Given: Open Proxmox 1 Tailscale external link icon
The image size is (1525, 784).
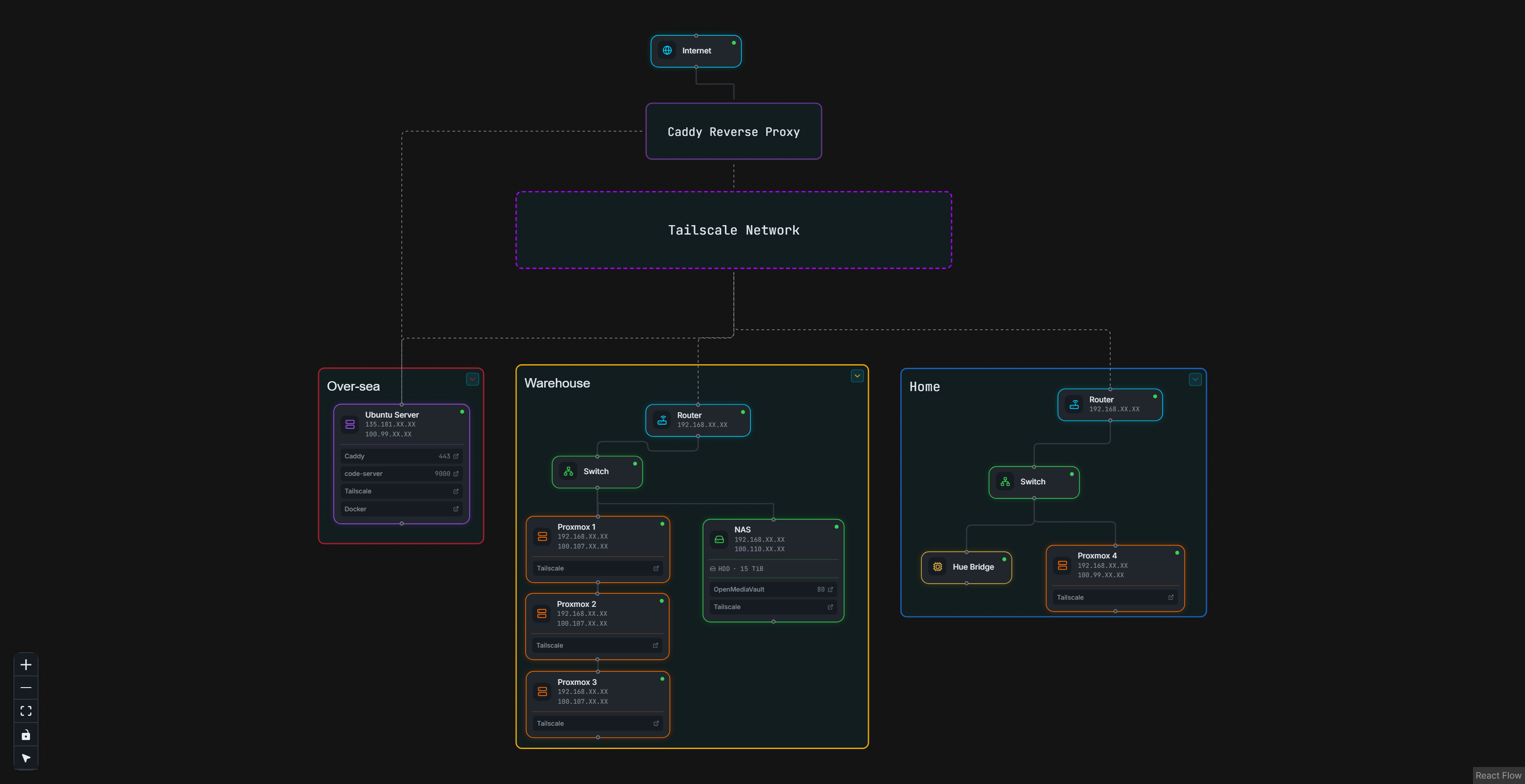Looking at the screenshot, I should [x=656, y=568].
